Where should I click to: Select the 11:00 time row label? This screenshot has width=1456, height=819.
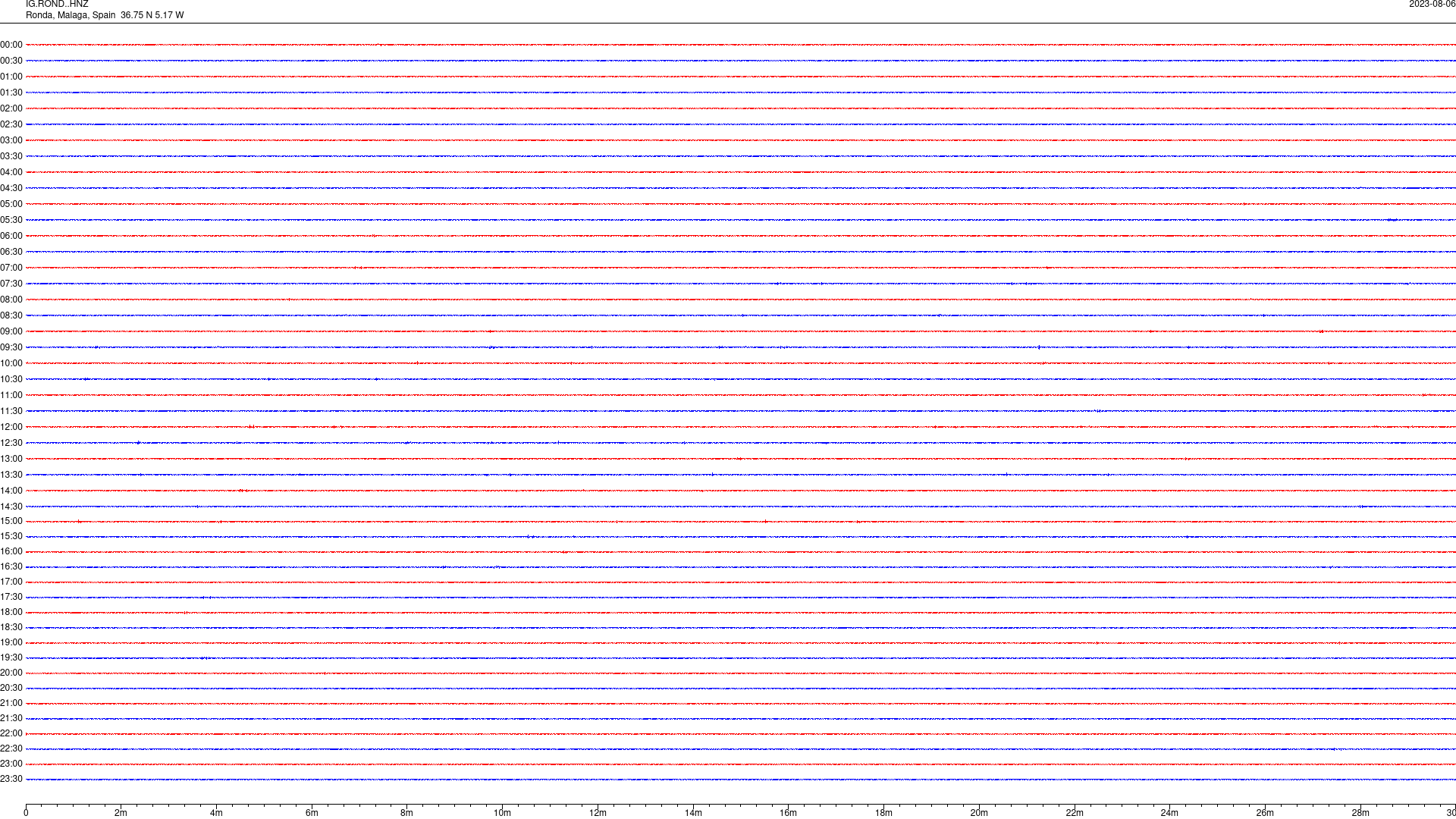(11, 395)
